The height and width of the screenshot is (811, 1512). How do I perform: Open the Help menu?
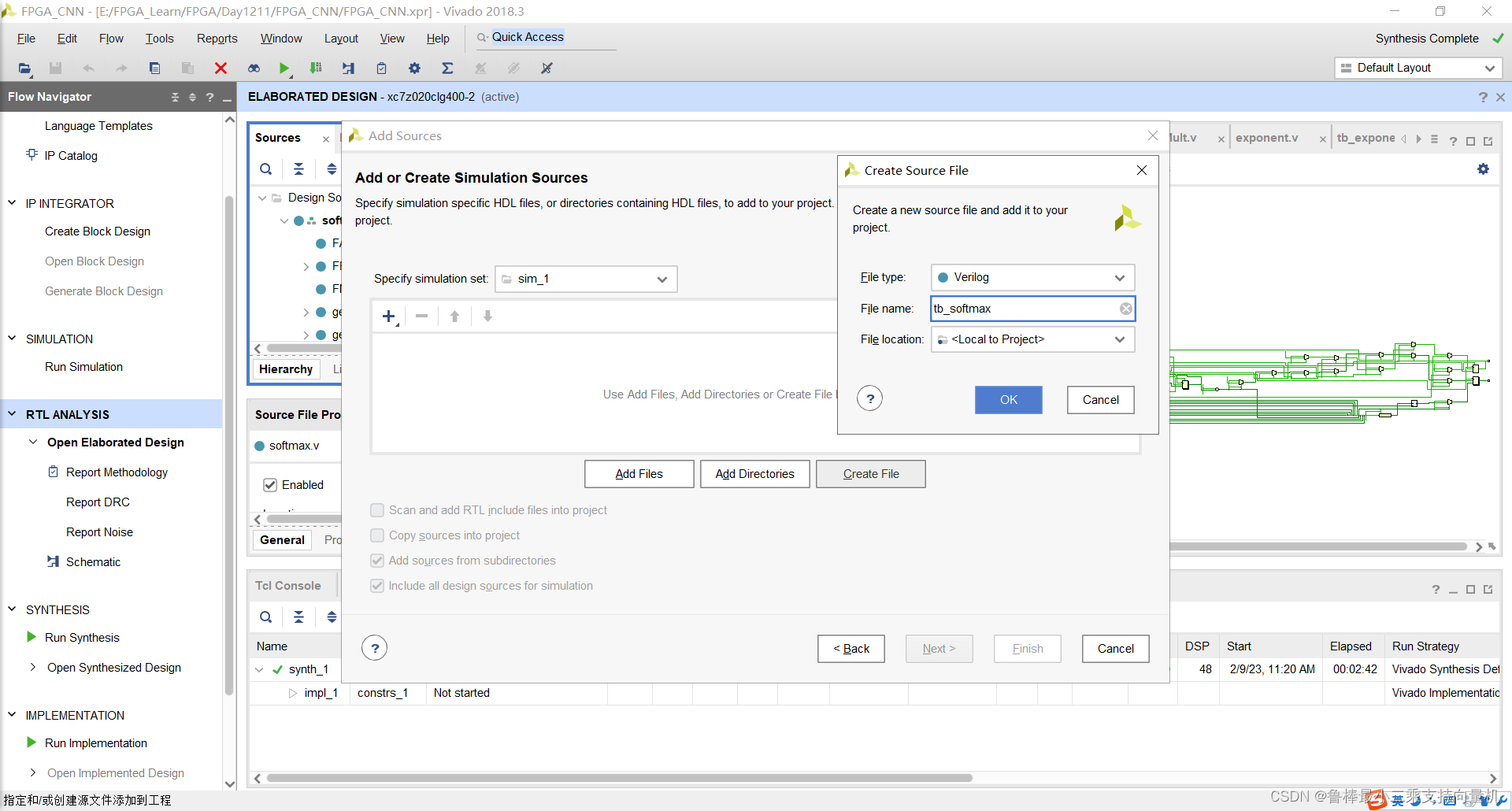pos(438,39)
